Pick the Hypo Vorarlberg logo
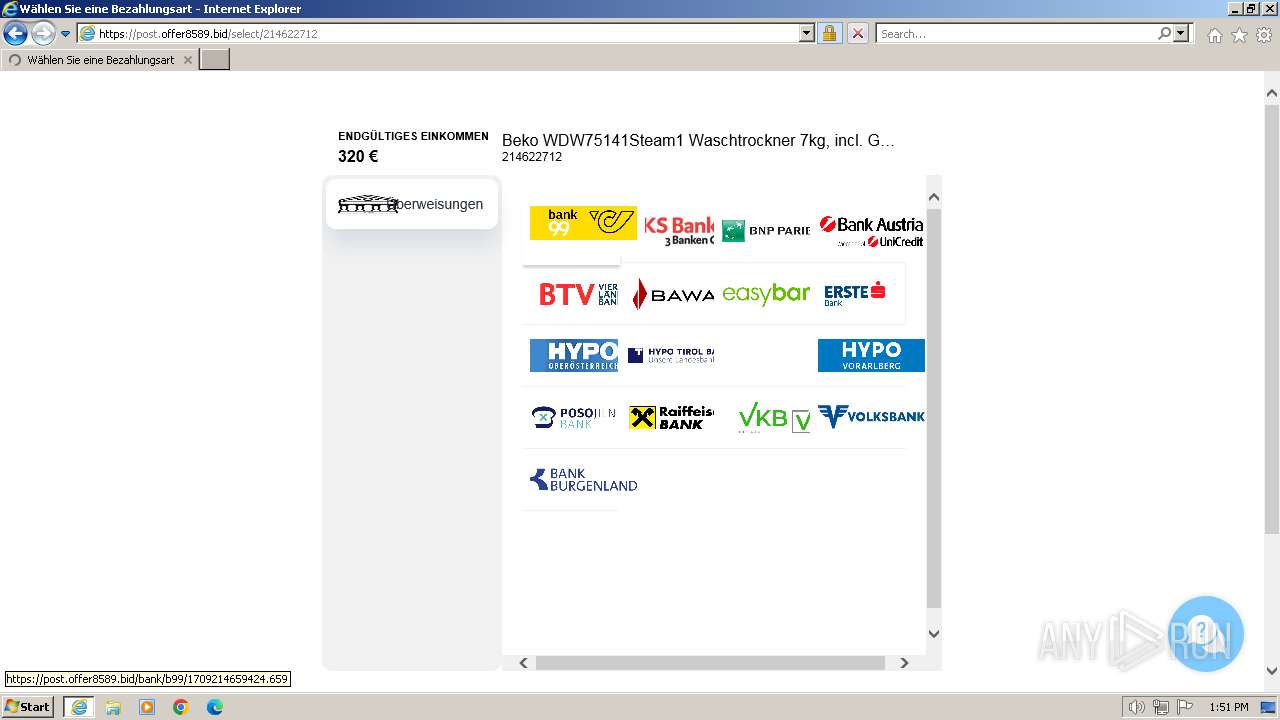Image resolution: width=1280 pixels, height=720 pixels. coord(871,355)
